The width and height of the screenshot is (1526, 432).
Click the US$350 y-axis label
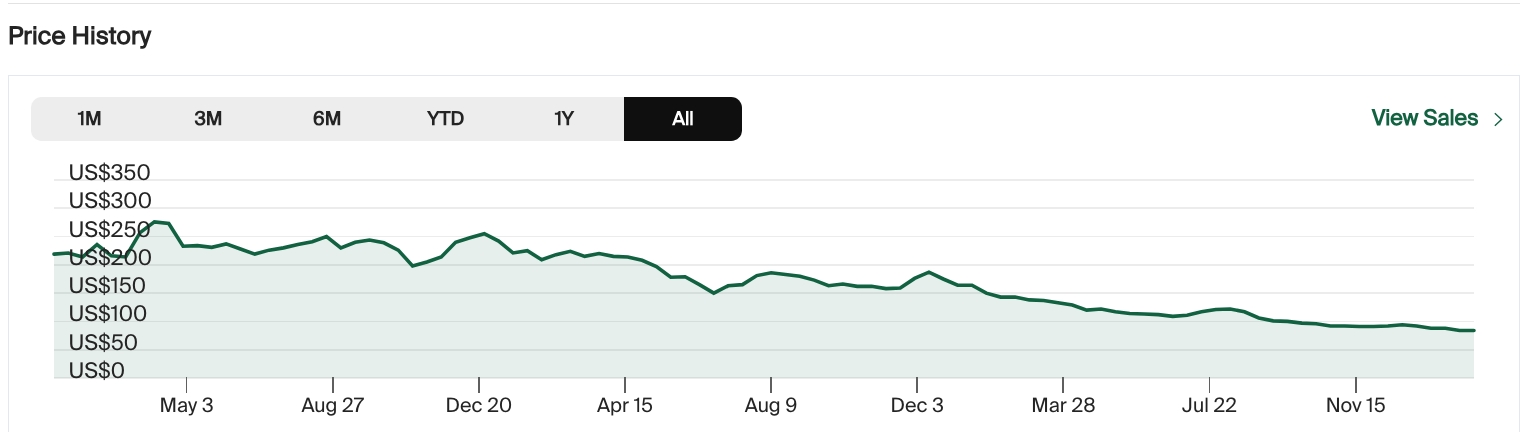[x=109, y=173]
